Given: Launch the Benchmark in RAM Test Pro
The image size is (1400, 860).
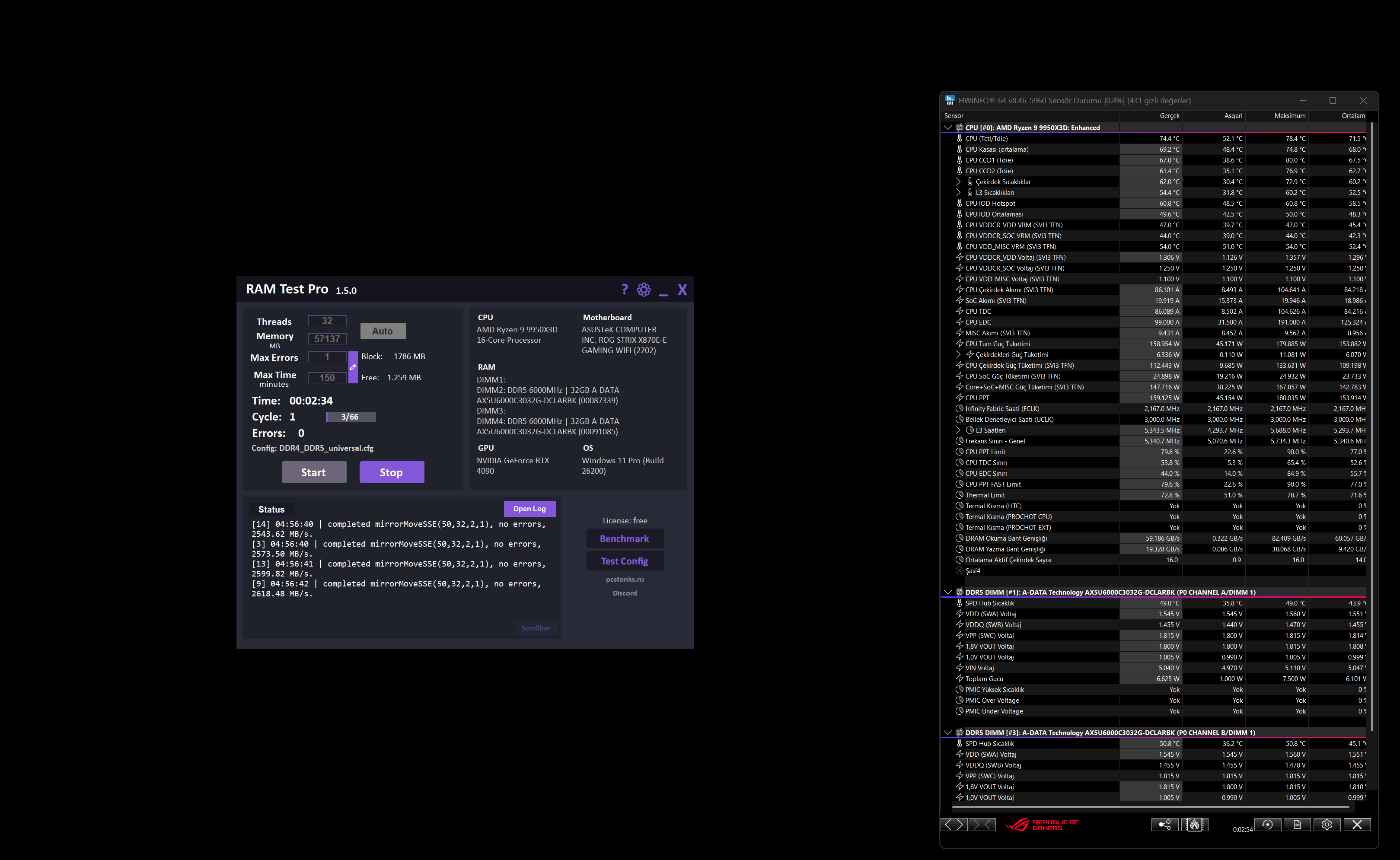Looking at the screenshot, I should coord(625,538).
